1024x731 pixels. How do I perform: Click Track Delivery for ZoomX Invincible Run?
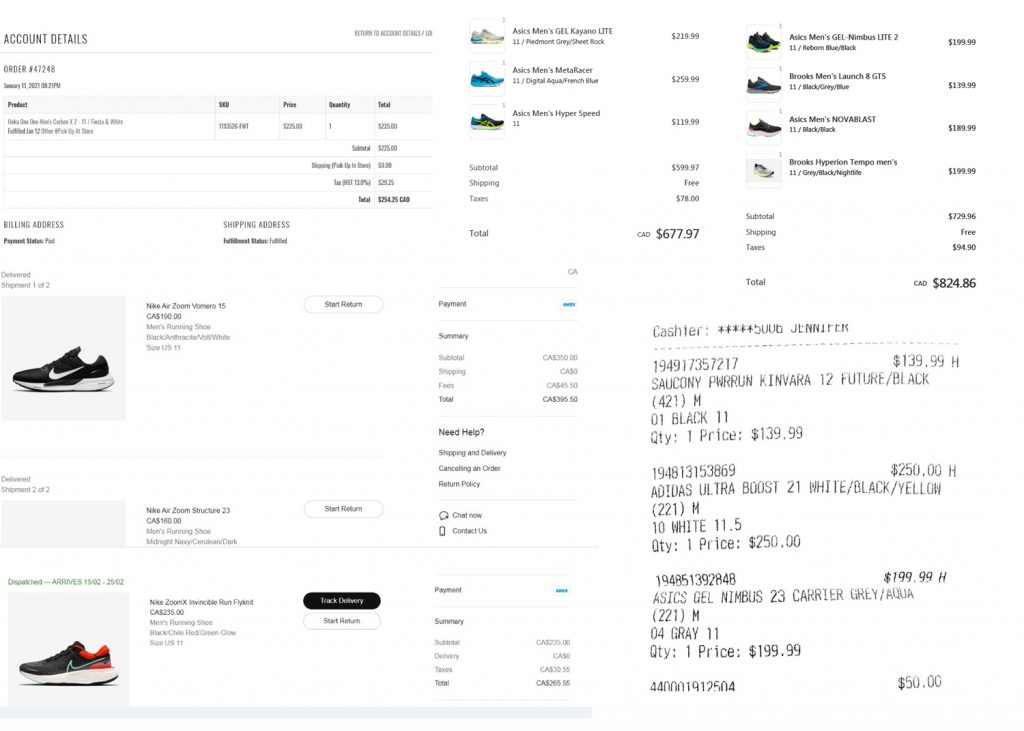(342, 600)
